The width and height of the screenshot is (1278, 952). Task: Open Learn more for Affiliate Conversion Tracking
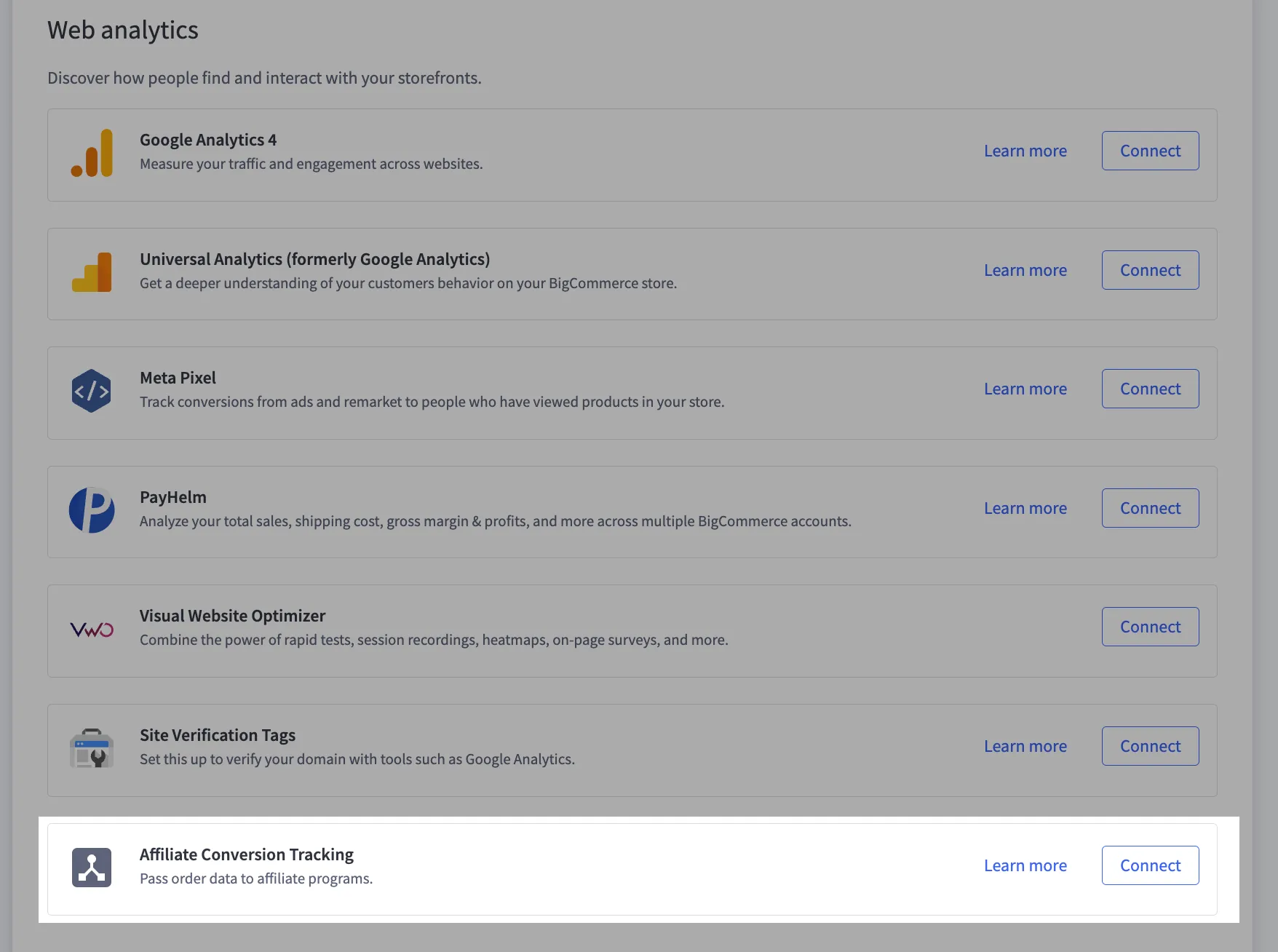[1025, 865]
